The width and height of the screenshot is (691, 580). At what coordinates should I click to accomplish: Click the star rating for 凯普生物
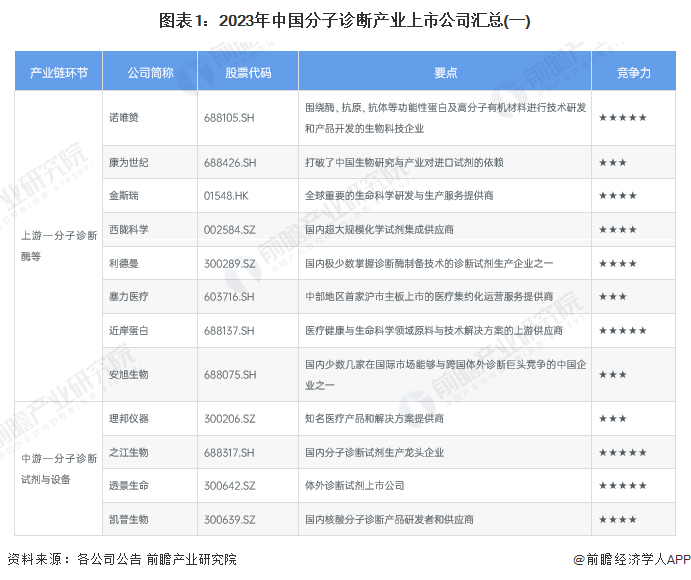617,520
